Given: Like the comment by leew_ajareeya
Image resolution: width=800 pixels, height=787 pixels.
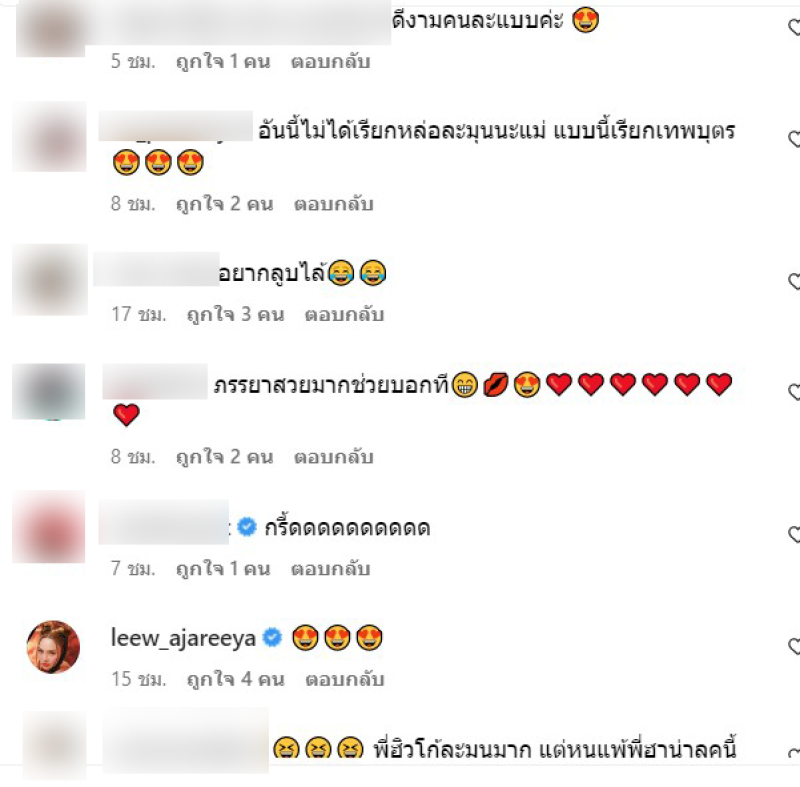Looking at the screenshot, I should click(795, 646).
